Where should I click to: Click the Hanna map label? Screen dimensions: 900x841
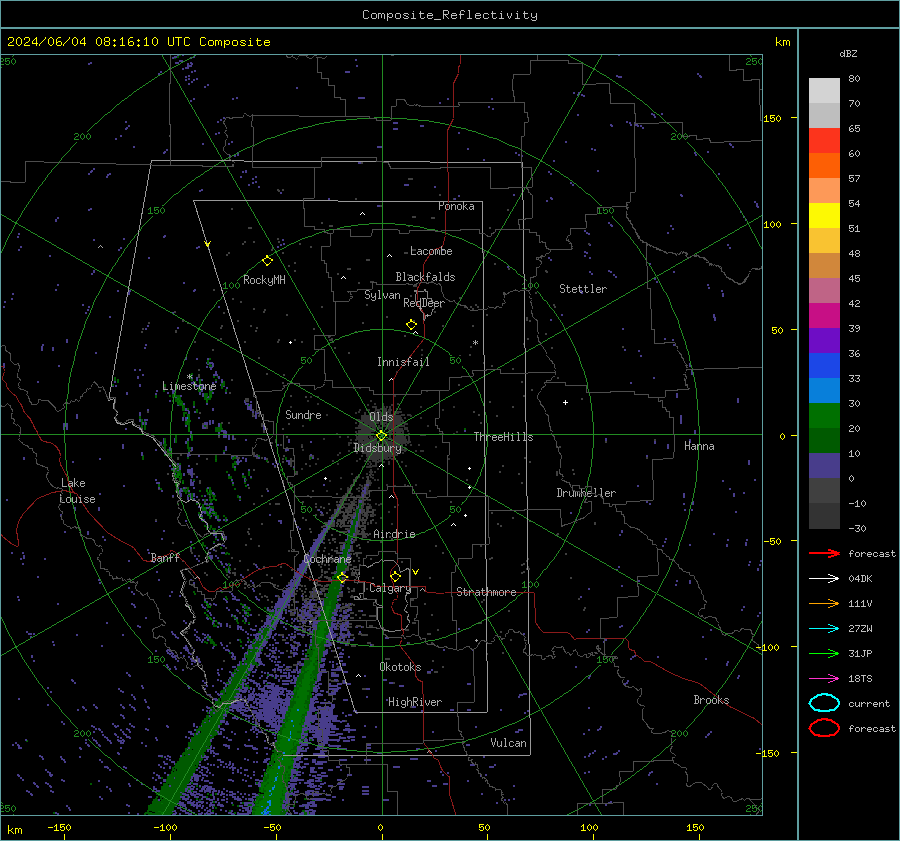(699, 446)
